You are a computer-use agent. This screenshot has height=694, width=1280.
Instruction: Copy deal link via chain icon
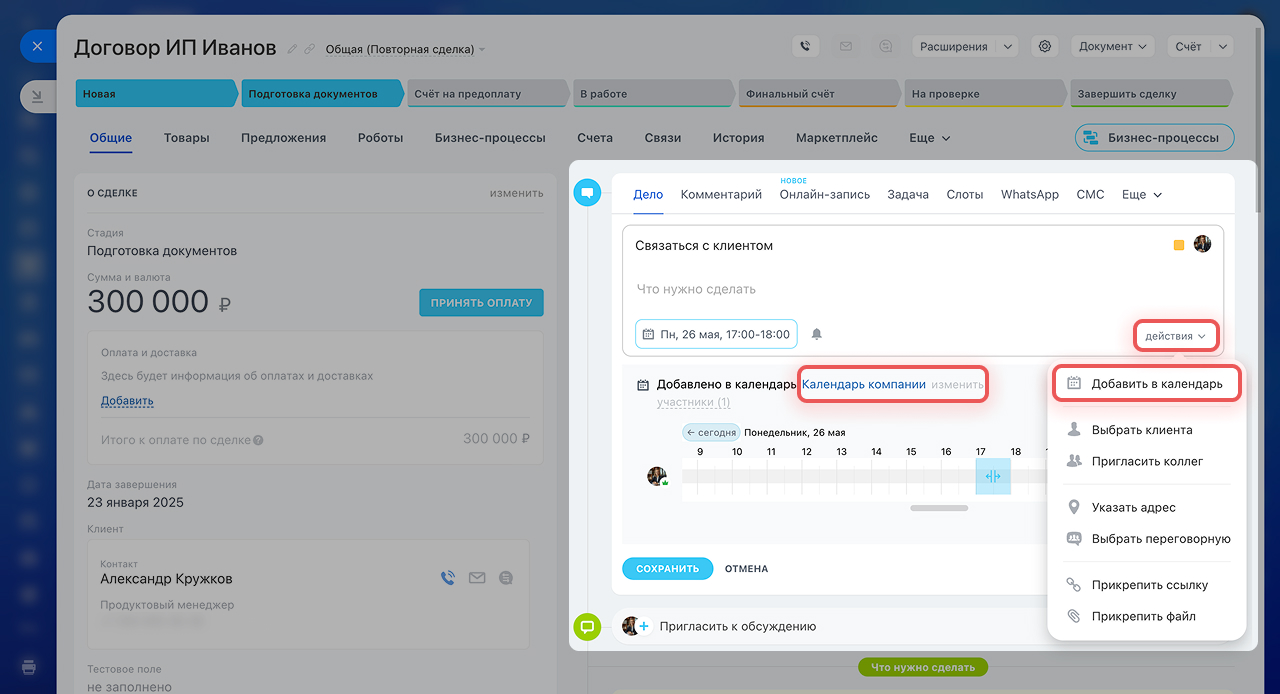coord(309,48)
